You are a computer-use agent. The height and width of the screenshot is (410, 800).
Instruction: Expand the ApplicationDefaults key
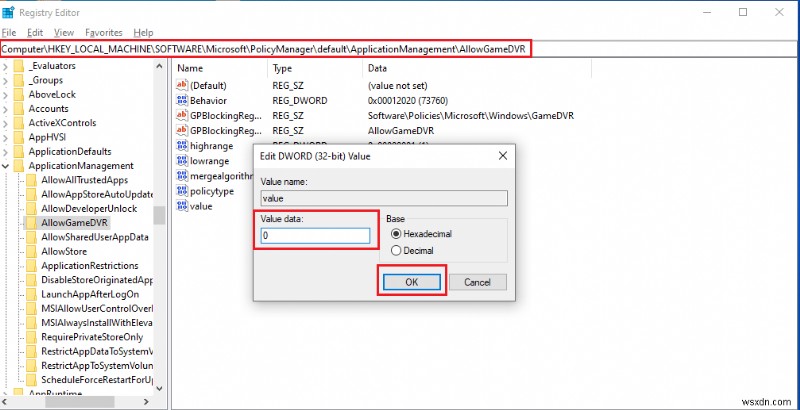pyautogui.click(x=5, y=151)
